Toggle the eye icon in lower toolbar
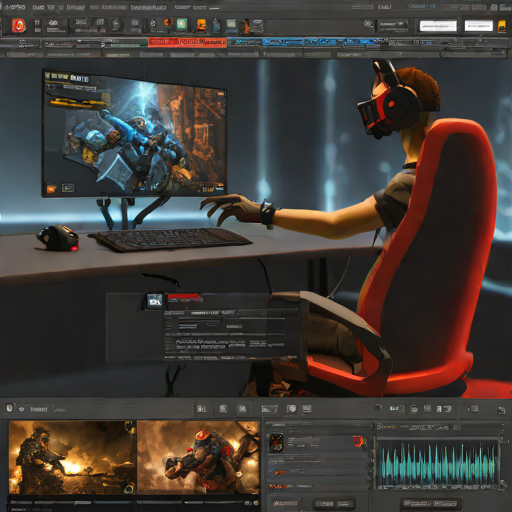 22,409
